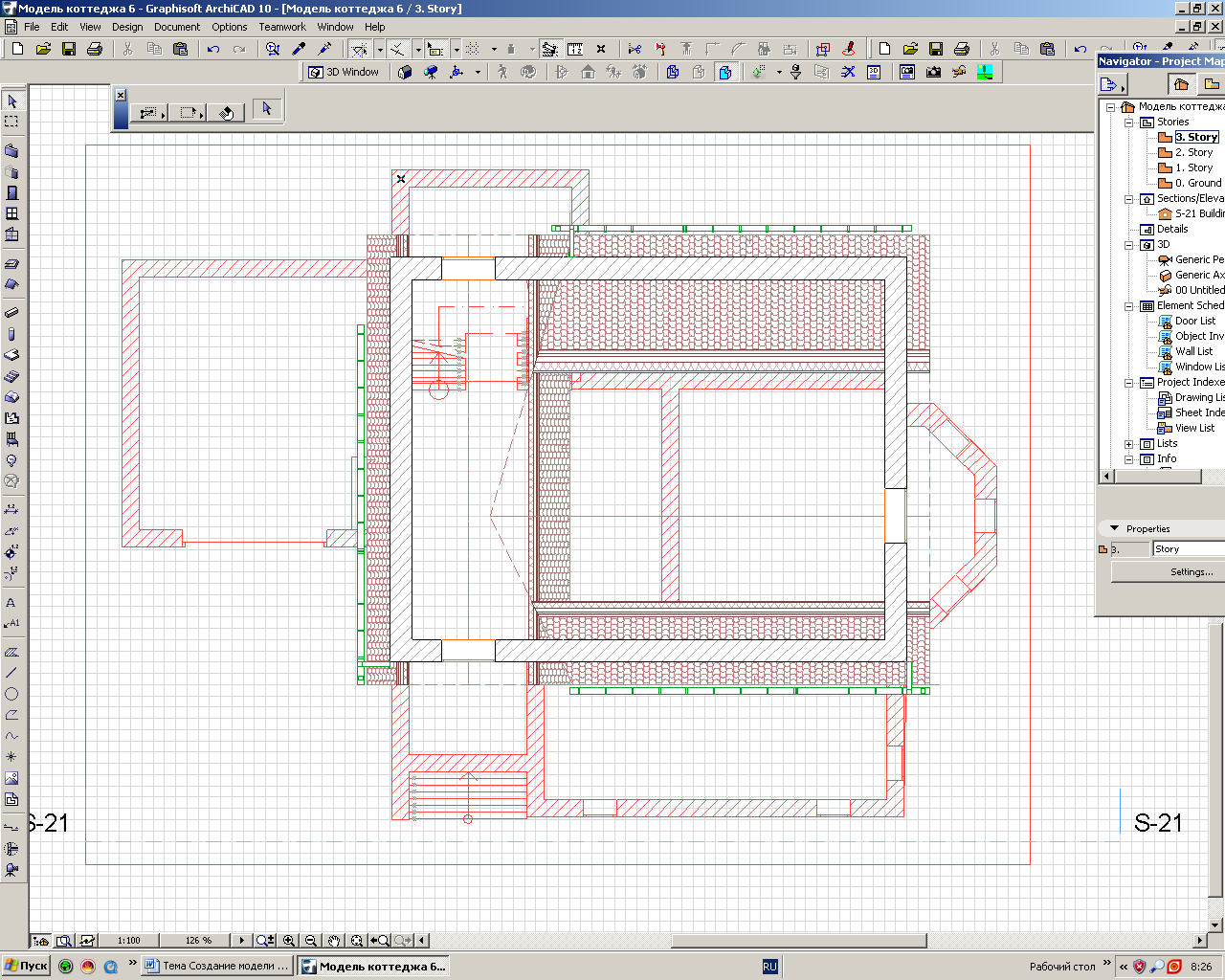This screenshot has width=1225, height=980.
Task: Select the Arrow tool in the toolbox
Action: tap(11, 101)
